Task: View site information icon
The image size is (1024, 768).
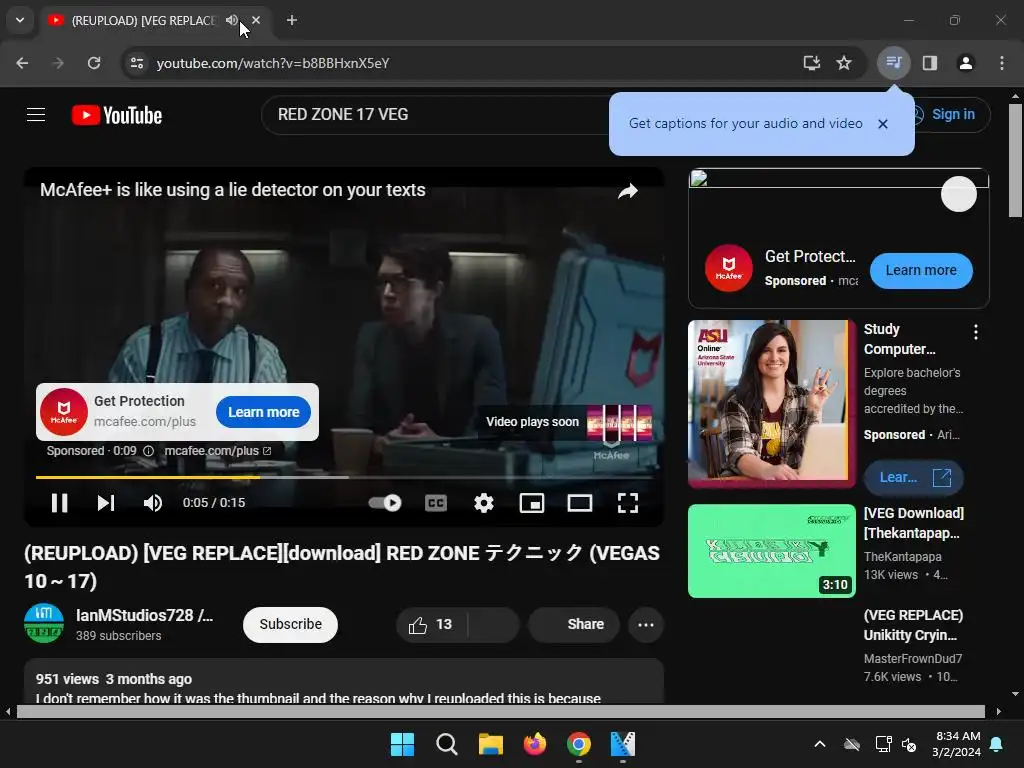Action: [136, 63]
